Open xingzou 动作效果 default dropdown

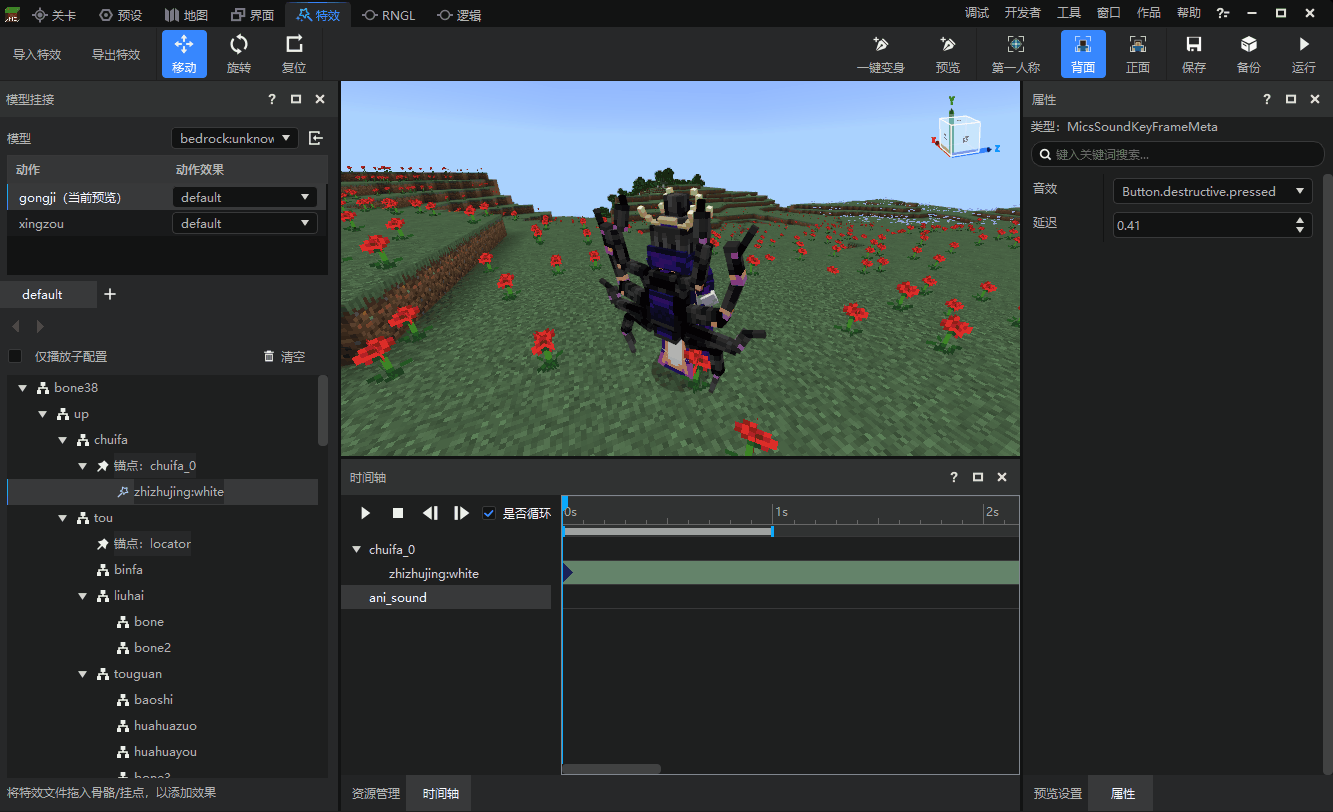tap(245, 223)
